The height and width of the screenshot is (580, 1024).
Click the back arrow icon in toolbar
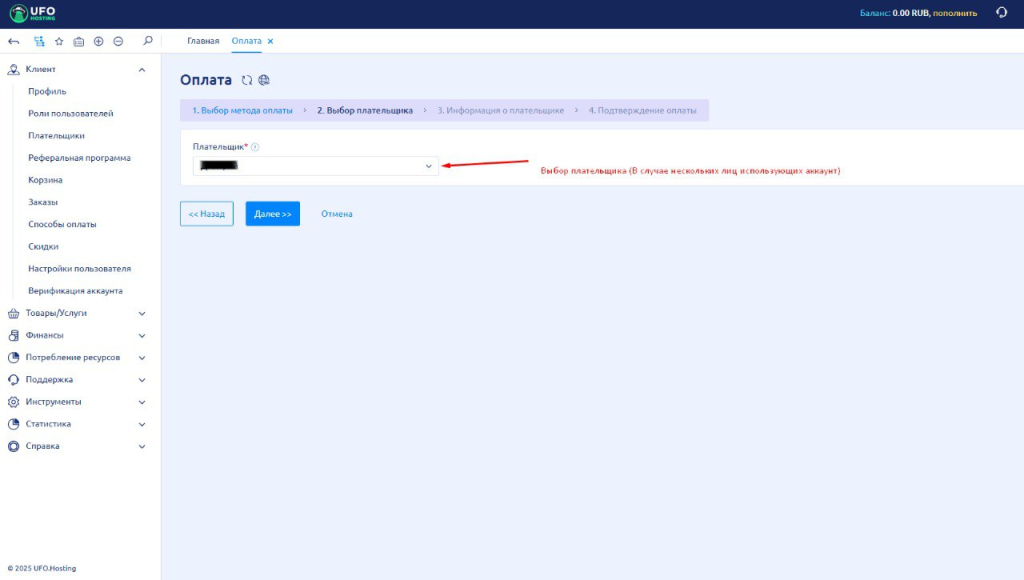click(x=14, y=41)
